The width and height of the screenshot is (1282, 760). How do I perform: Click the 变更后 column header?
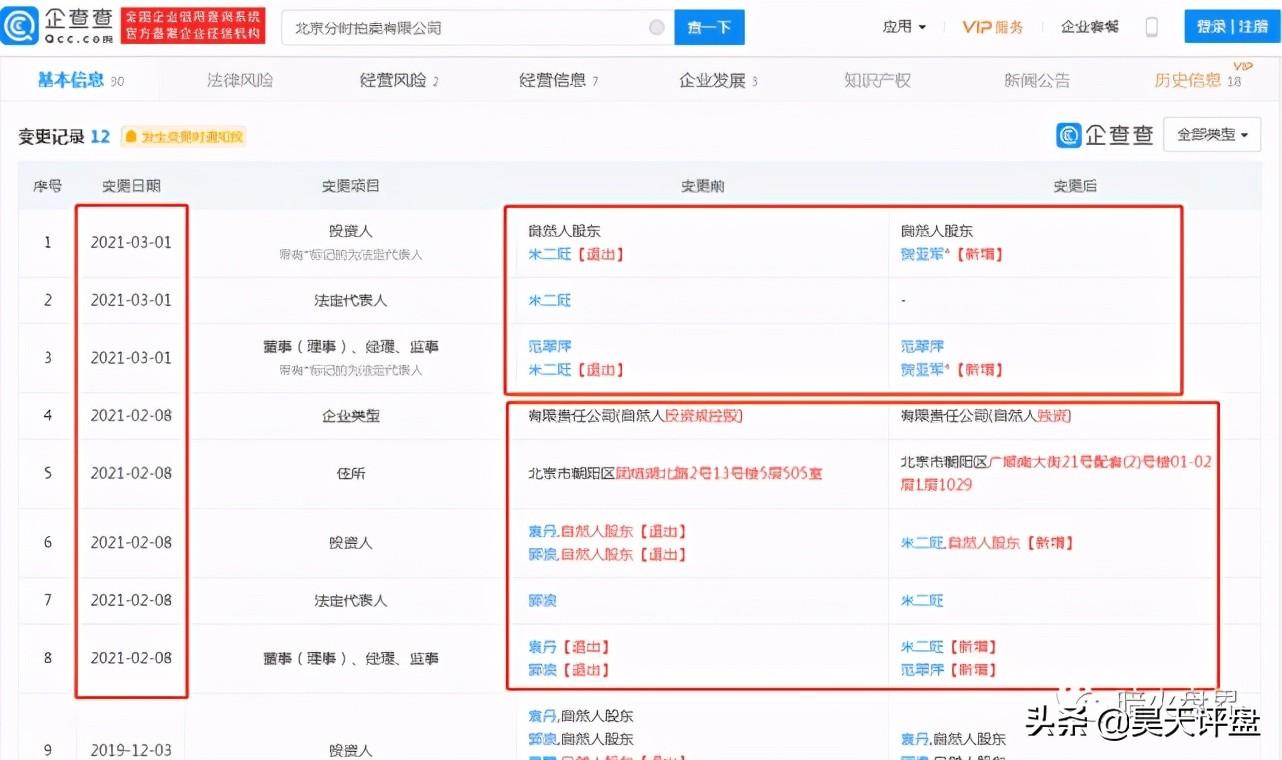[1075, 186]
